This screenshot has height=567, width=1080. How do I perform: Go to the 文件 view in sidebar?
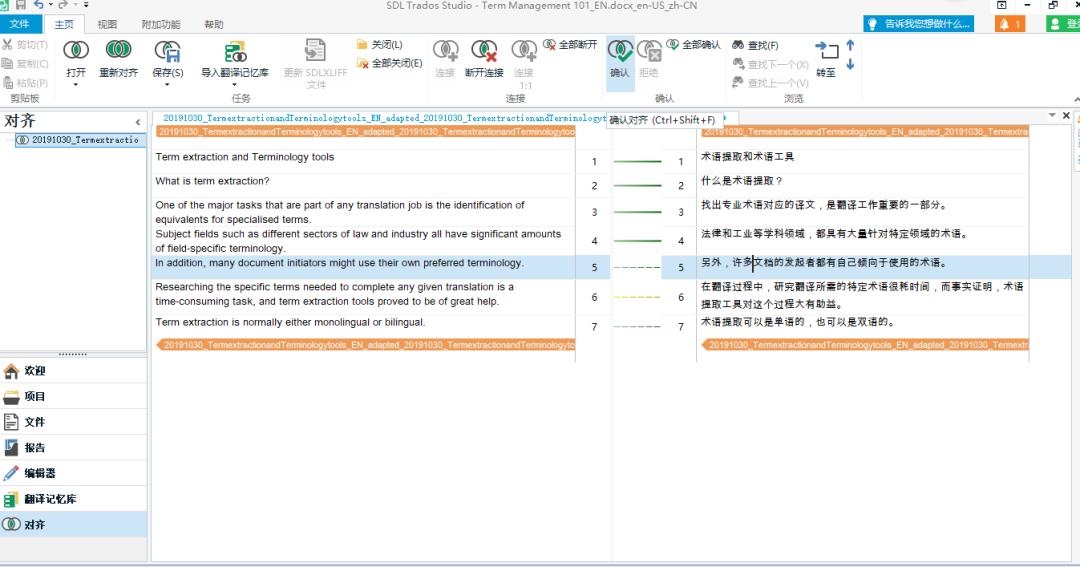tap(74, 422)
